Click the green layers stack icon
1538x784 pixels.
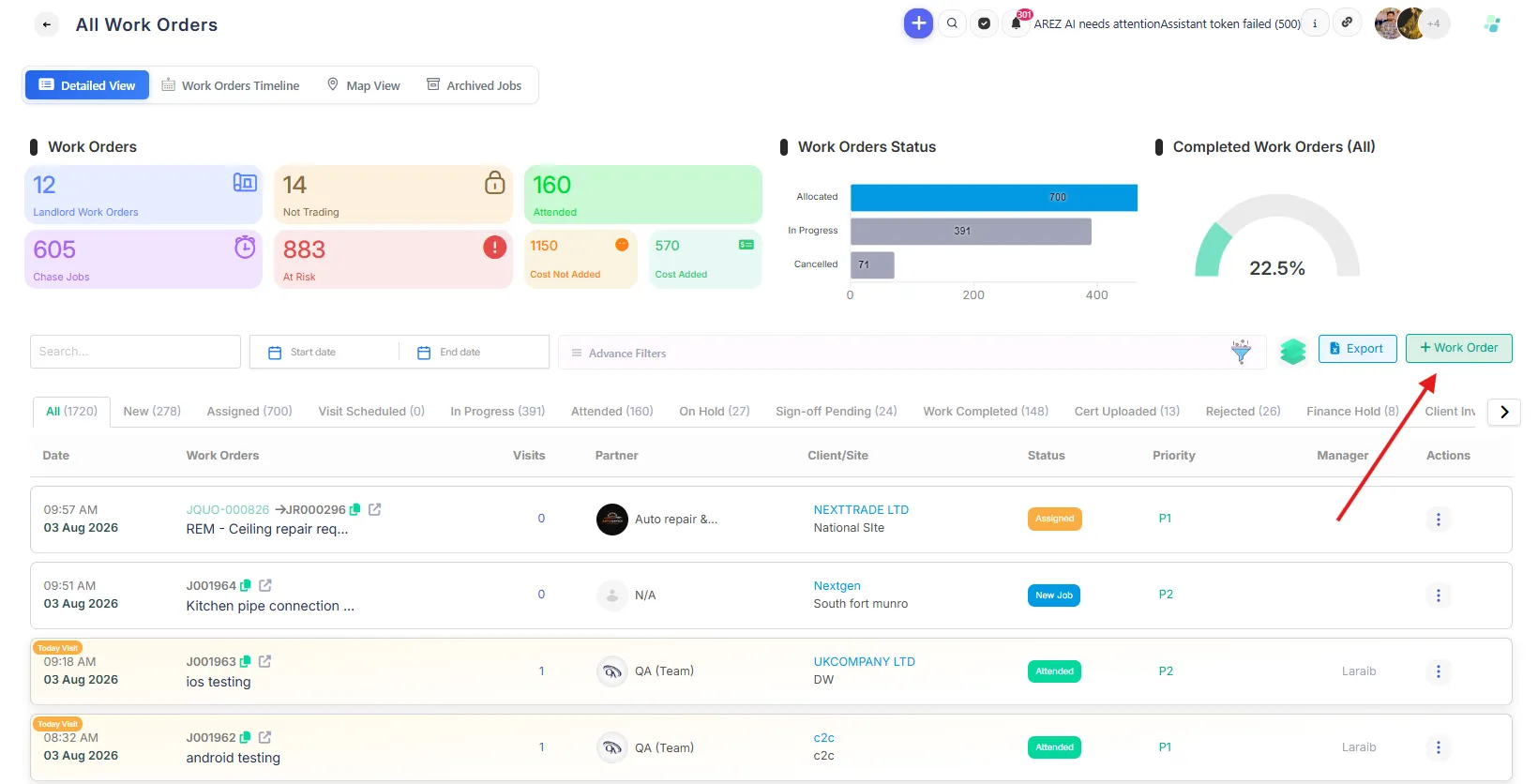tap(1293, 352)
